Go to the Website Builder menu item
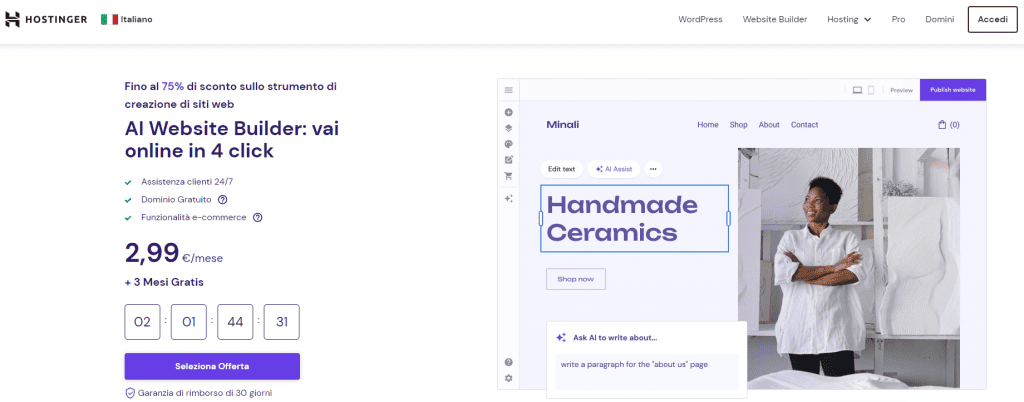The height and width of the screenshot is (402, 1024). pyautogui.click(x=775, y=19)
